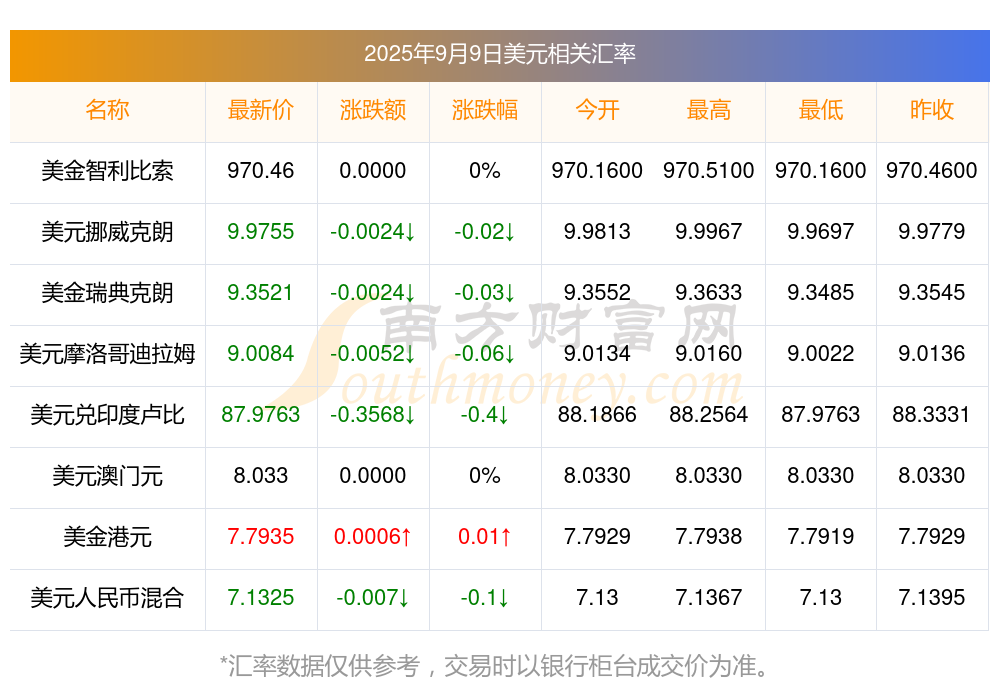The width and height of the screenshot is (1000, 698).
Task: Click change amount '-0.0024↓' in the Swedish krona row
Action: (372, 293)
